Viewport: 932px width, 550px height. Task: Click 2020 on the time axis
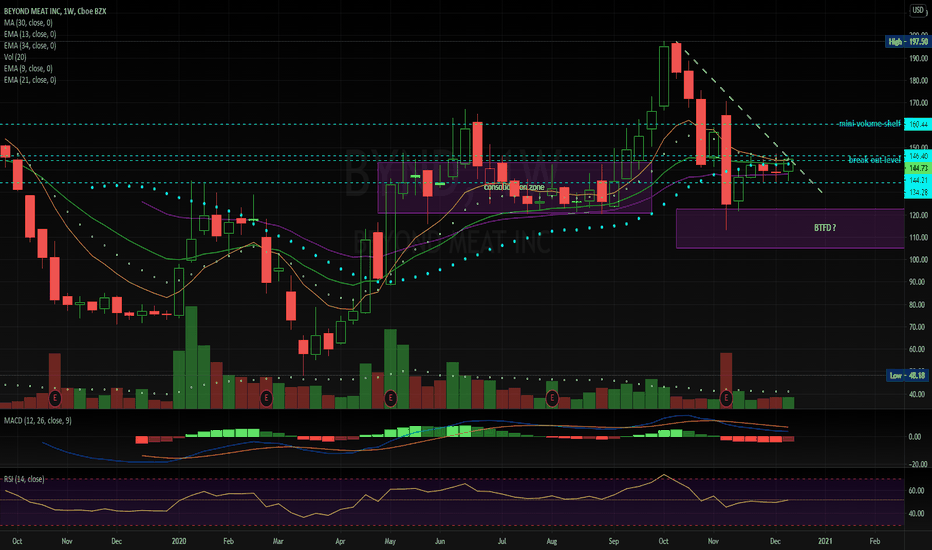178,541
